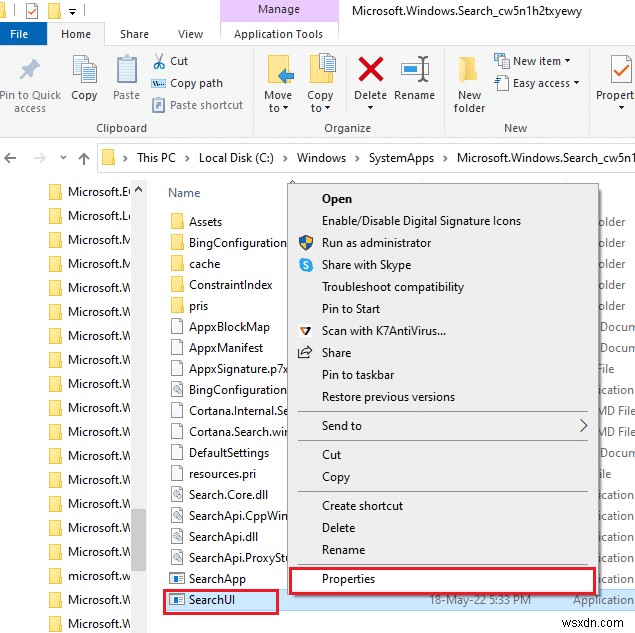Viewport: 635px width, 633px height.
Task: Click Local Disk (C:) breadcrumb
Action: (236, 158)
